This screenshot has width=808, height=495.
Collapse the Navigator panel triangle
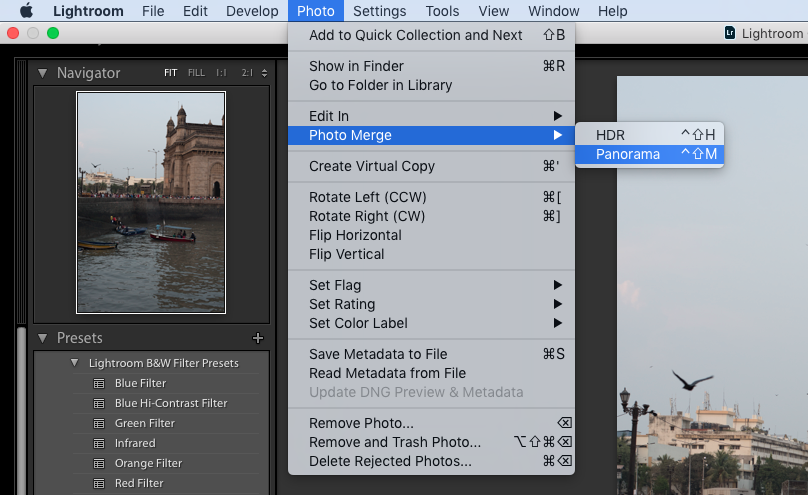(x=42, y=73)
